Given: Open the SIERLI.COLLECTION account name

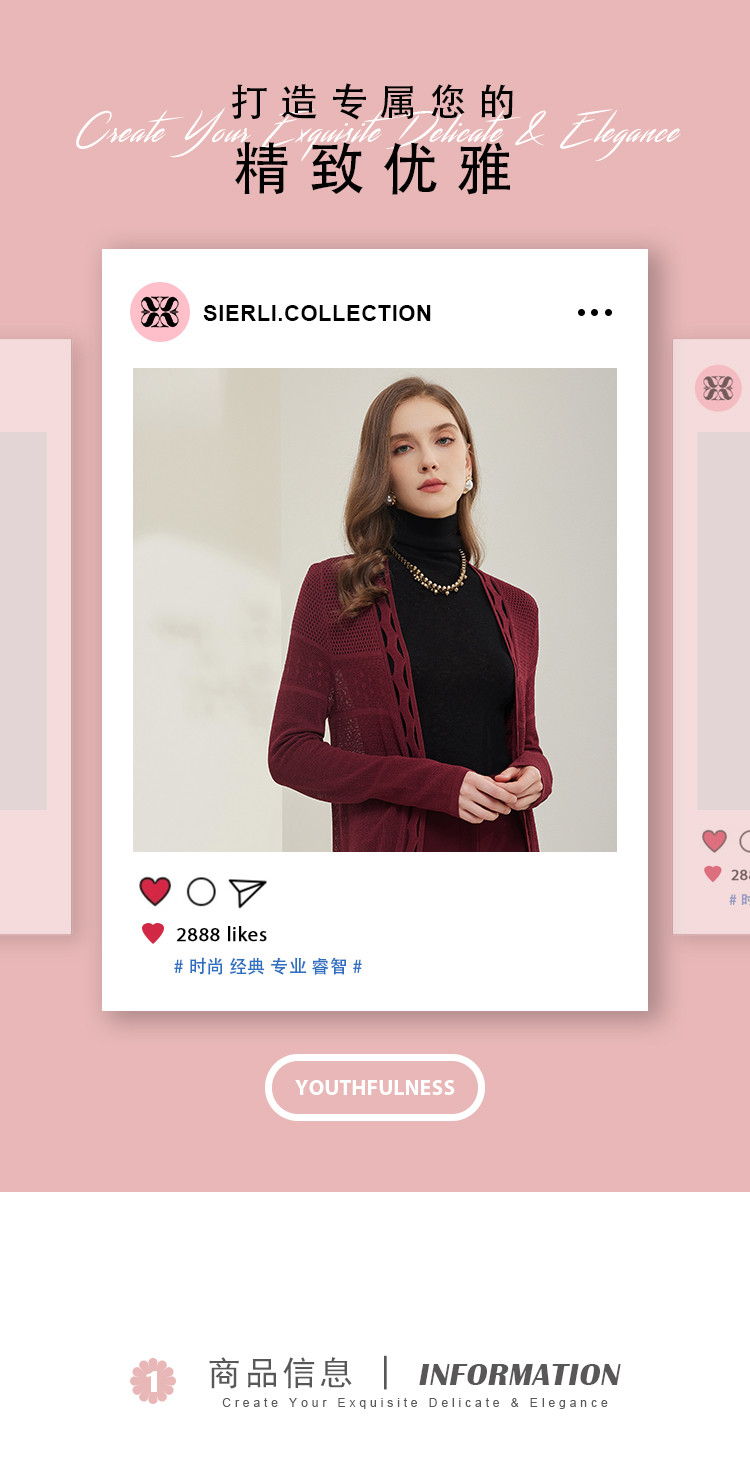Looking at the screenshot, I should coord(317,313).
